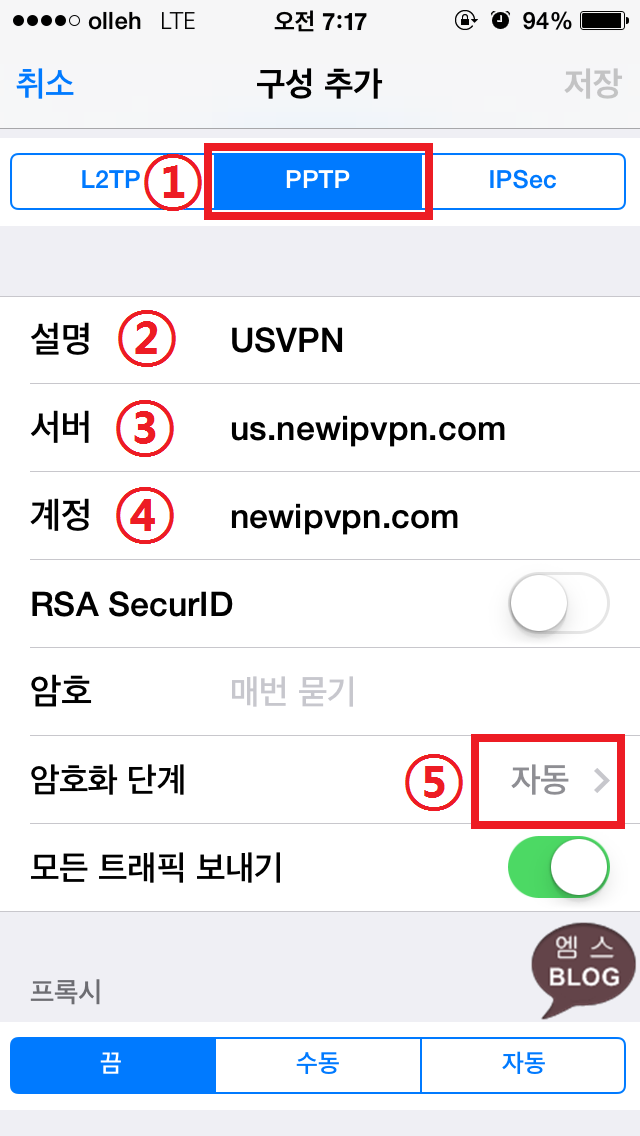Tap the battery icon in status bar
This screenshot has height=1136, width=640.
click(603, 21)
